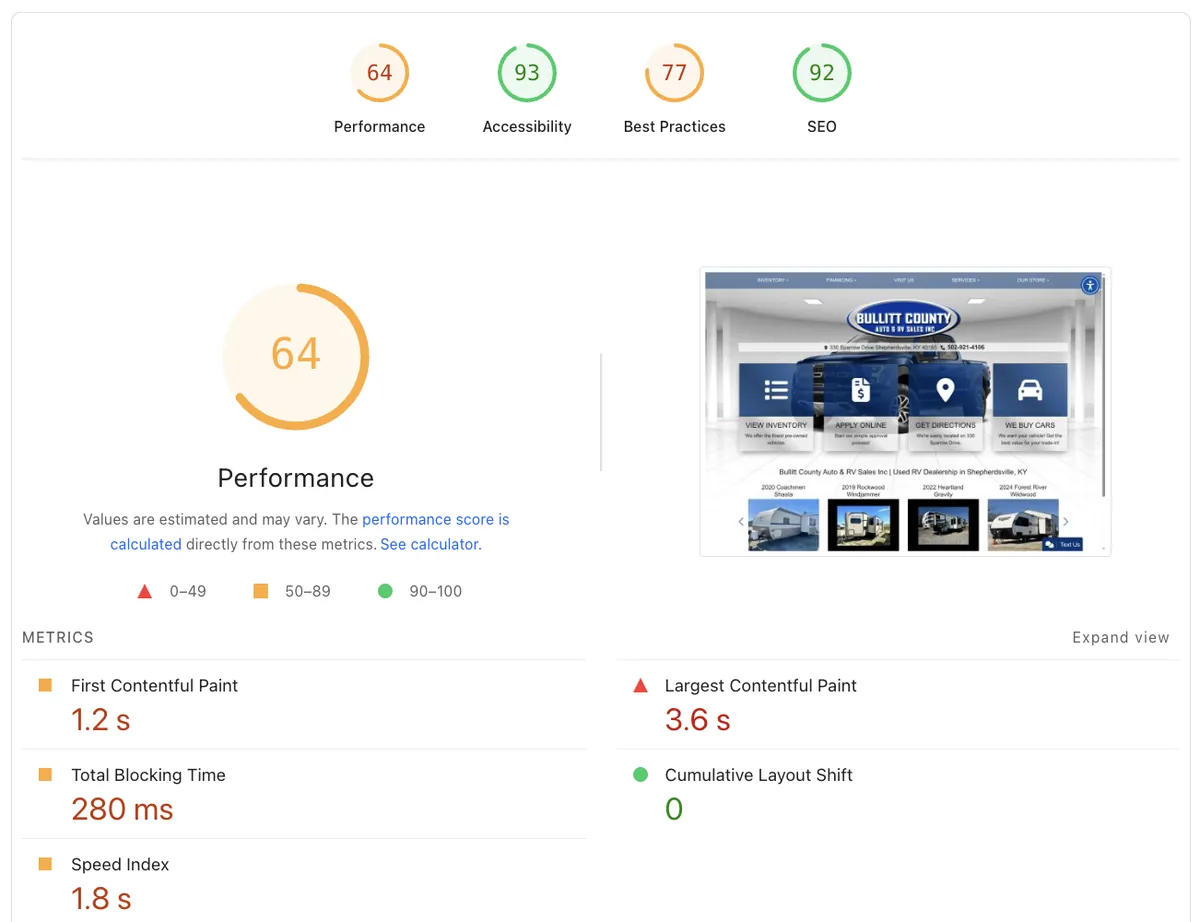Select the Accessibility label
The width and height of the screenshot is (1200, 922).
click(x=527, y=127)
